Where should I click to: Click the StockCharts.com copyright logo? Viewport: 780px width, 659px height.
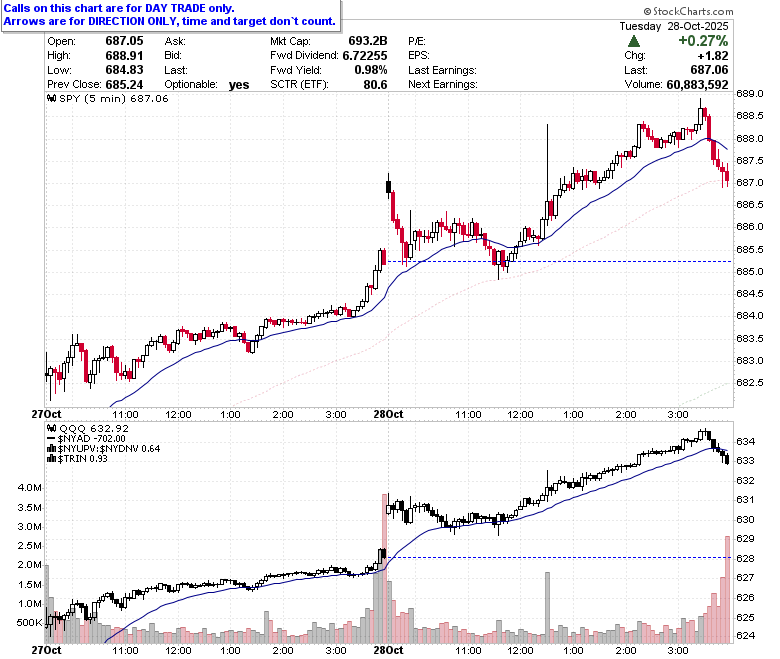pos(688,11)
